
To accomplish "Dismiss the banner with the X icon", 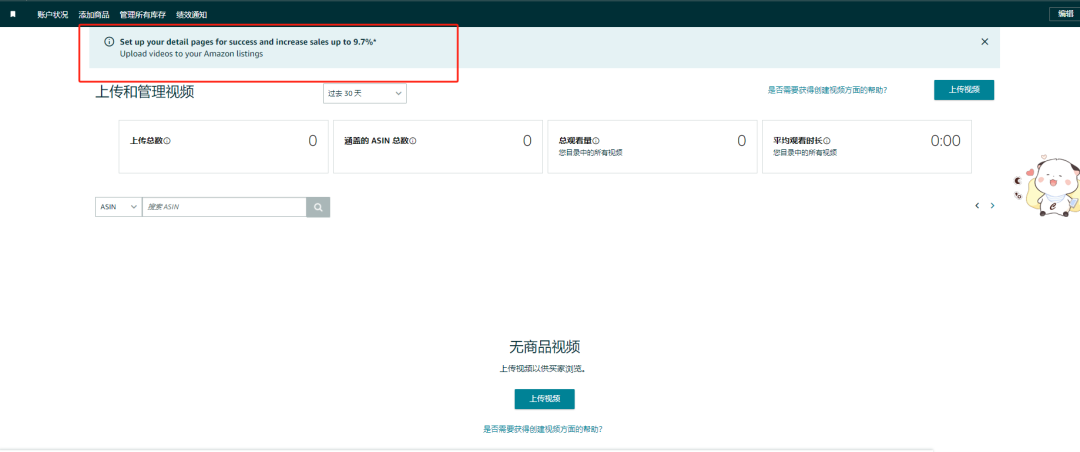I will tap(985, 41).
